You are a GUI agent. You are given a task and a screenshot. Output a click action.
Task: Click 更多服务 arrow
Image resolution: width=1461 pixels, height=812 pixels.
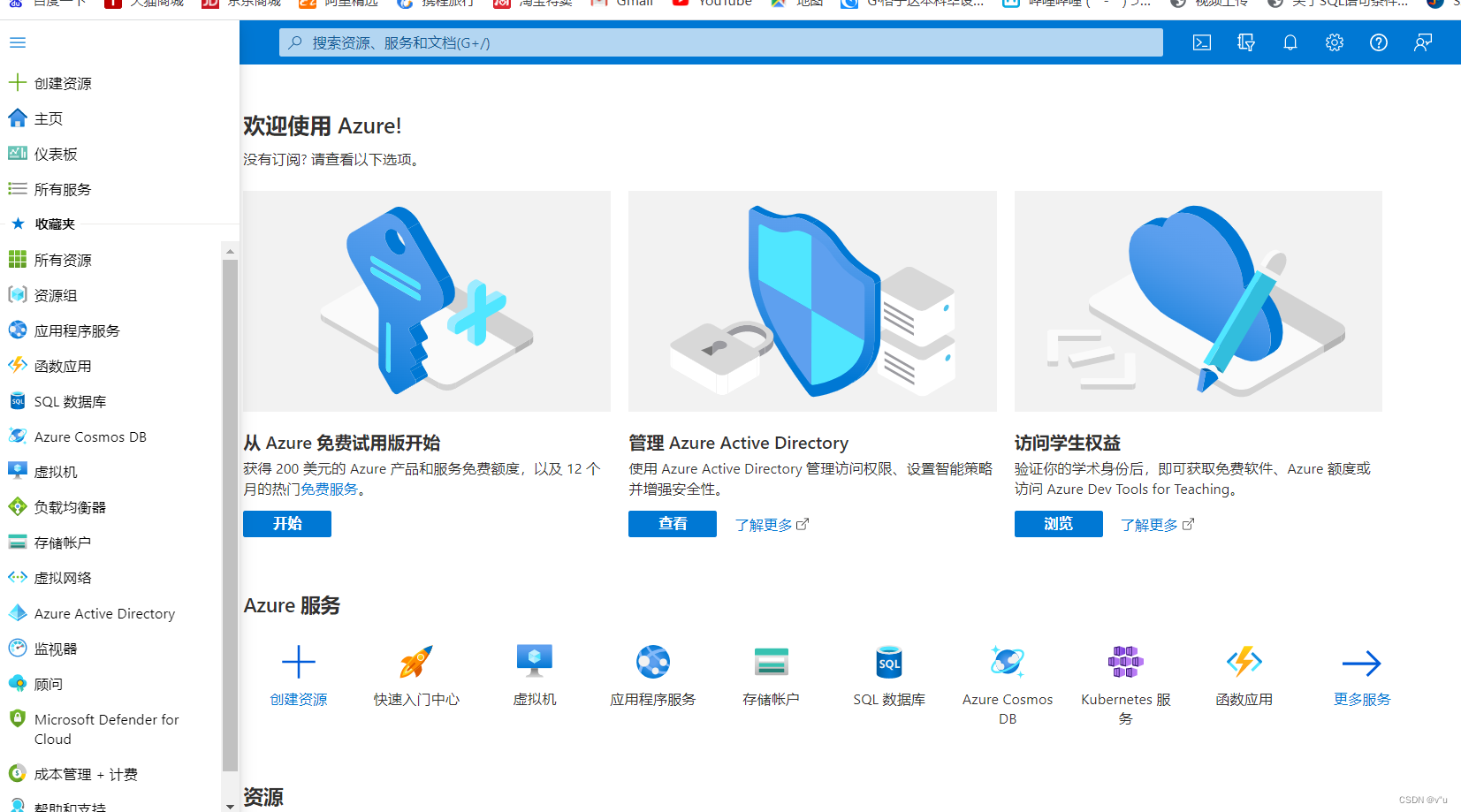point(1362,663)
